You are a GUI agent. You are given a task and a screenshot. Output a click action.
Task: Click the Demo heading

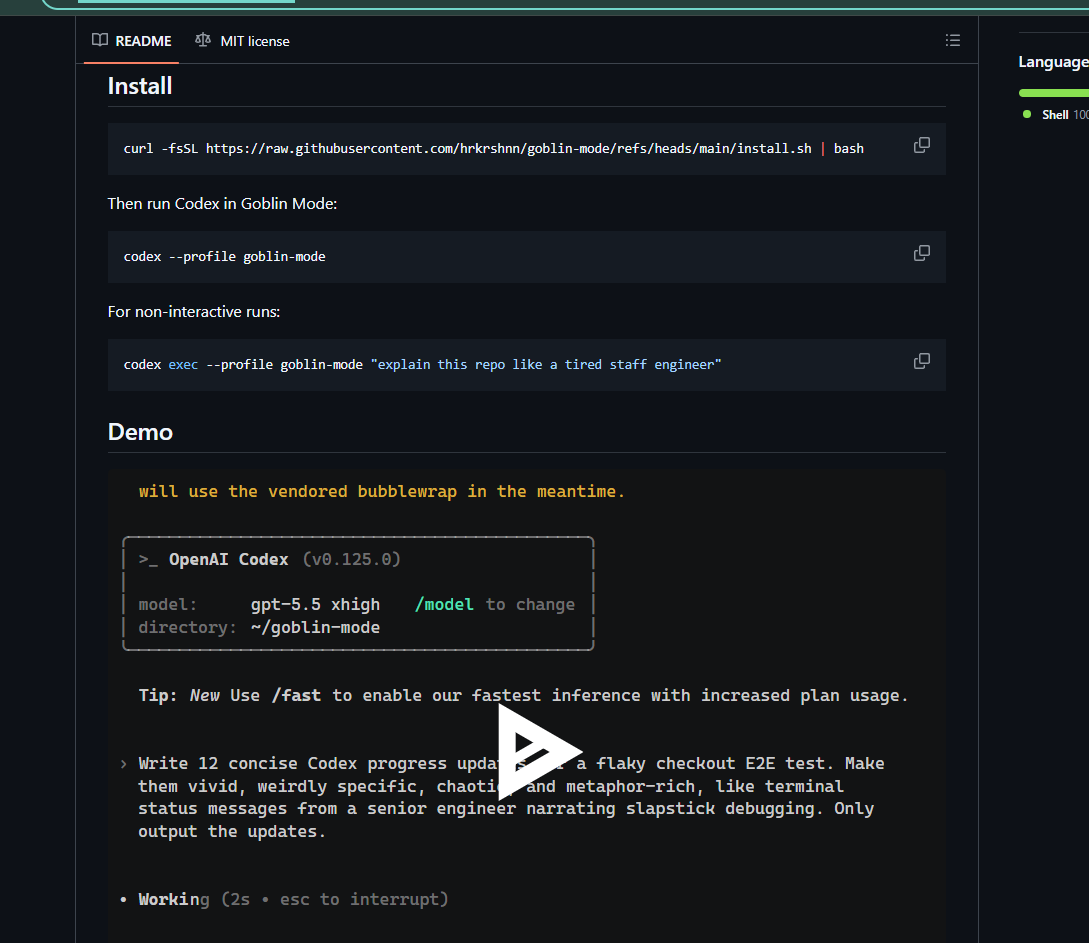click(x=140, y=432)
